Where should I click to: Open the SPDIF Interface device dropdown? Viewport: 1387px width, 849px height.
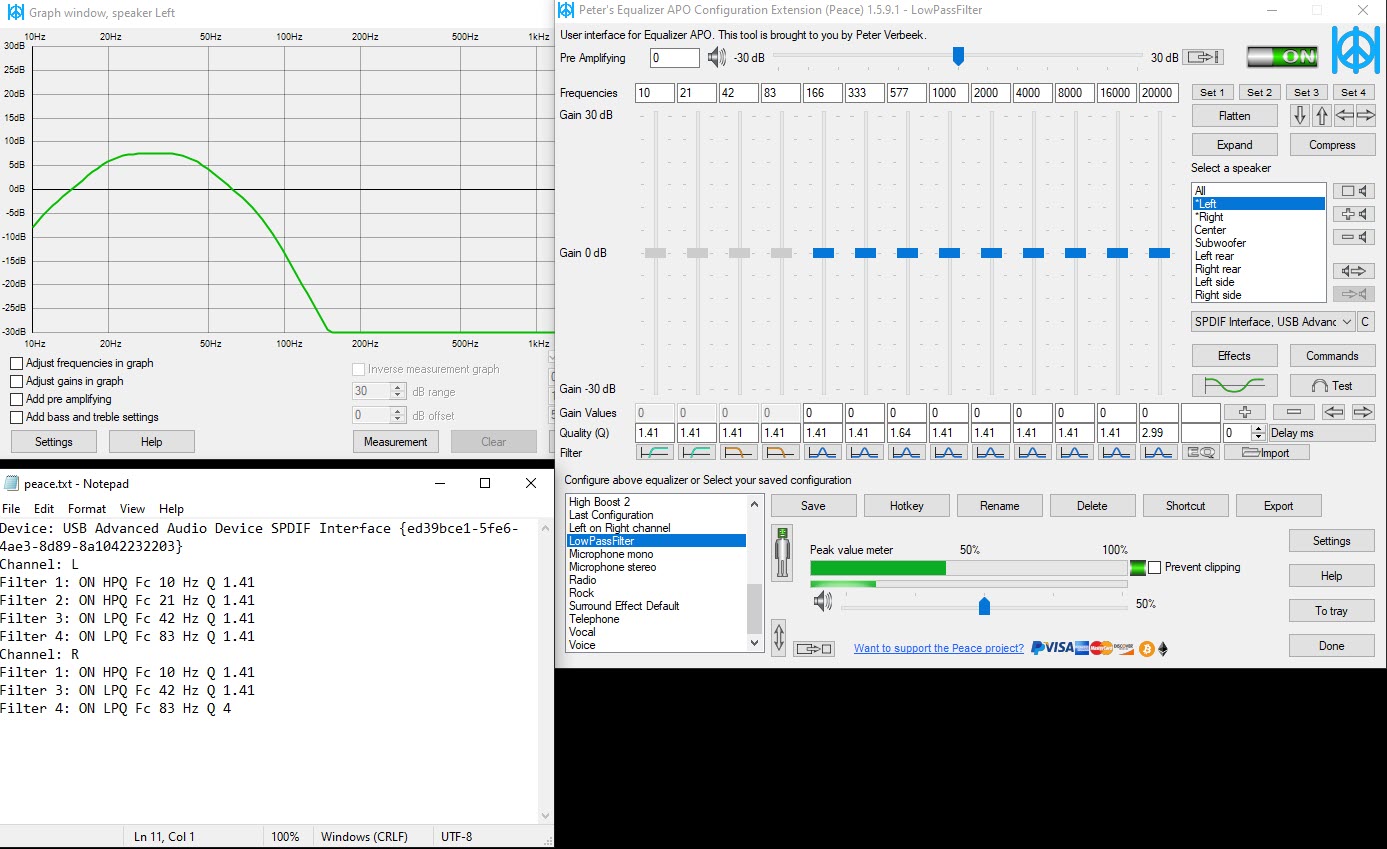tap(1273, 322)
